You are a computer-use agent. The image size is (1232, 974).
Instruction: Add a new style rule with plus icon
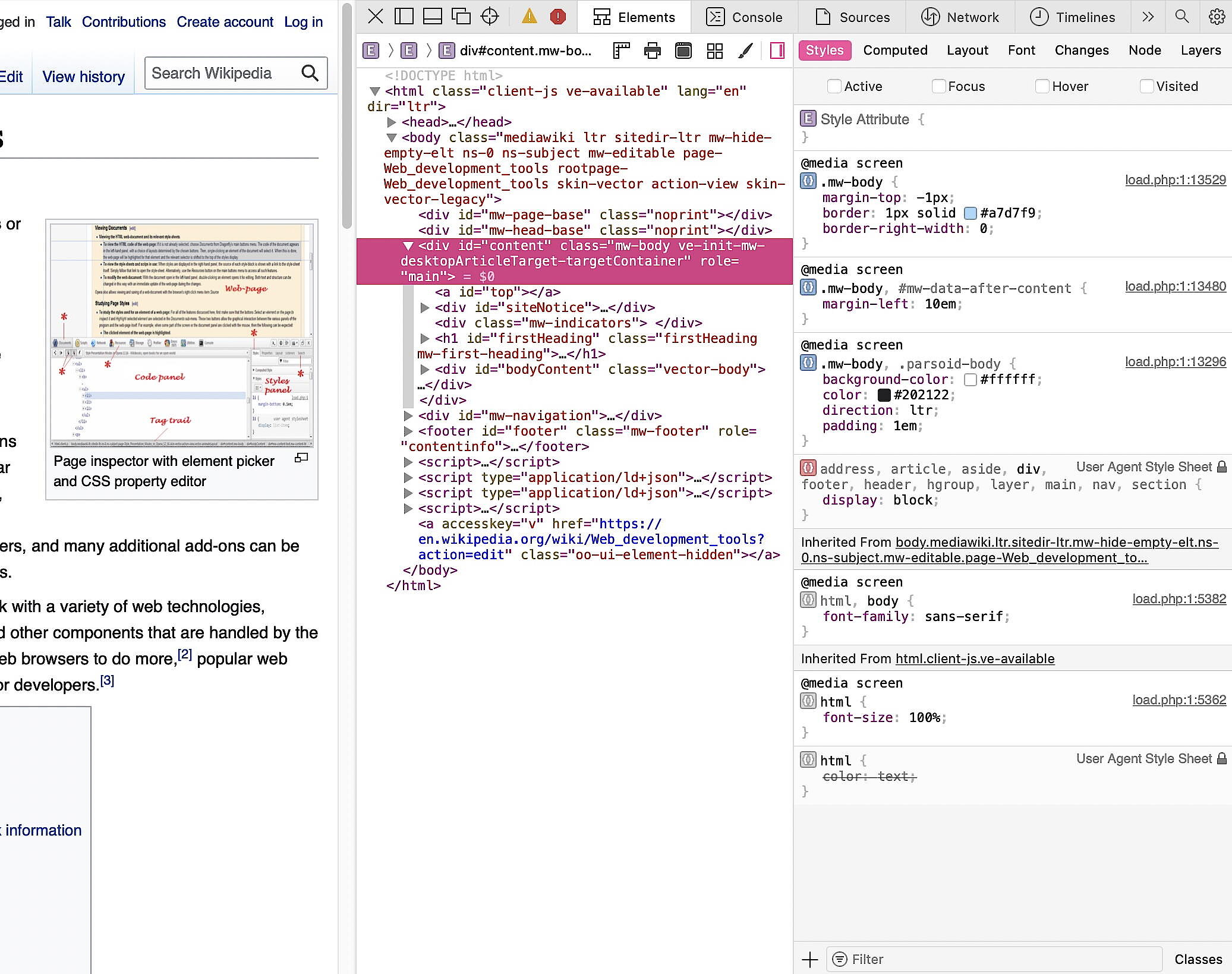[810, 959]
